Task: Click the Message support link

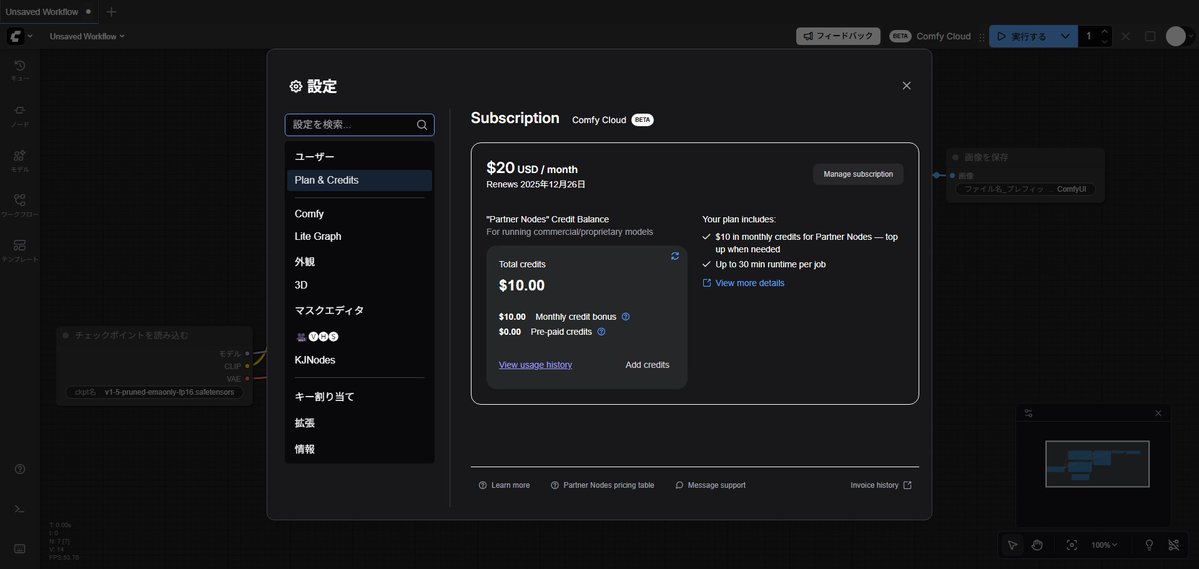Action: 710,485
